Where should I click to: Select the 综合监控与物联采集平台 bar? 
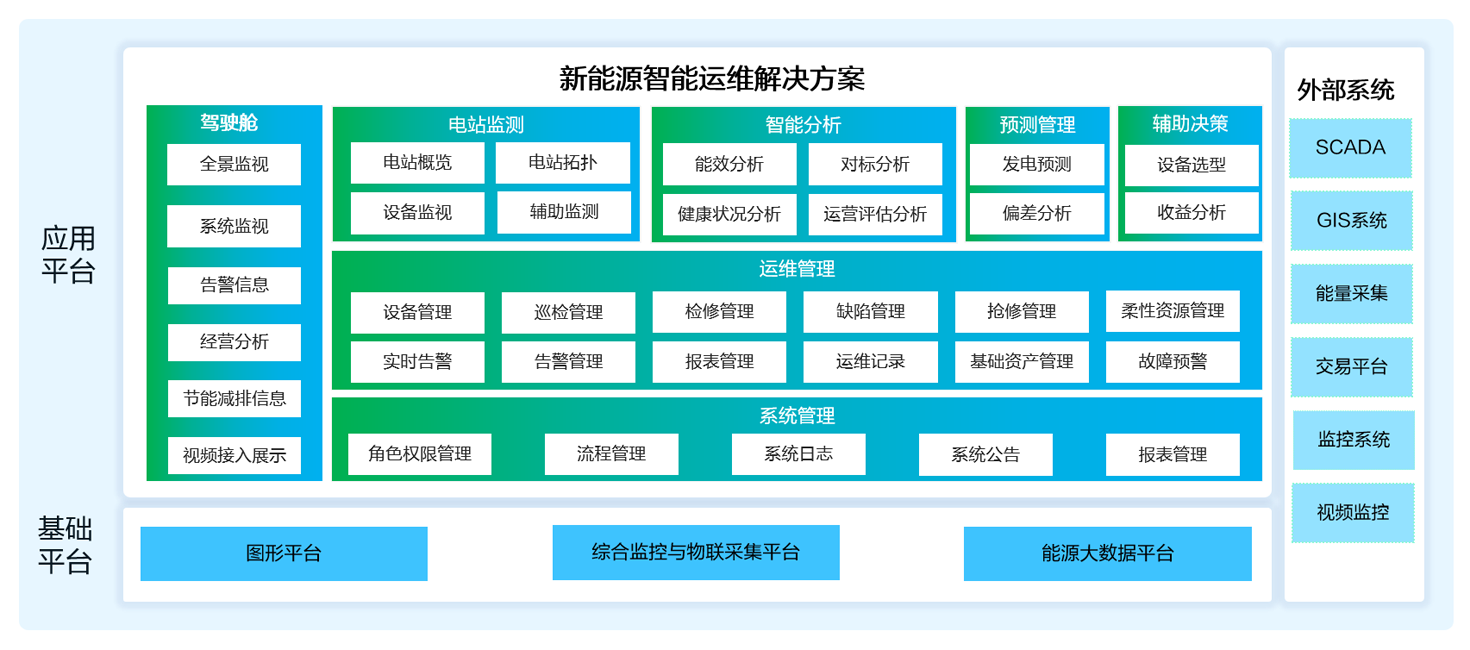pyautogui.click(x=695, y=553)
